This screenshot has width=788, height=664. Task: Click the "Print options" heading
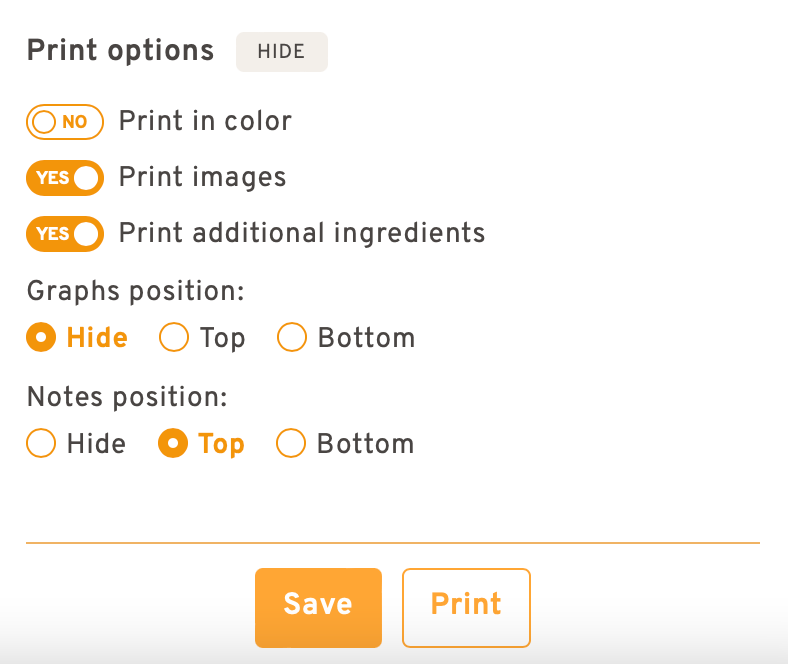tap(120, 51)
